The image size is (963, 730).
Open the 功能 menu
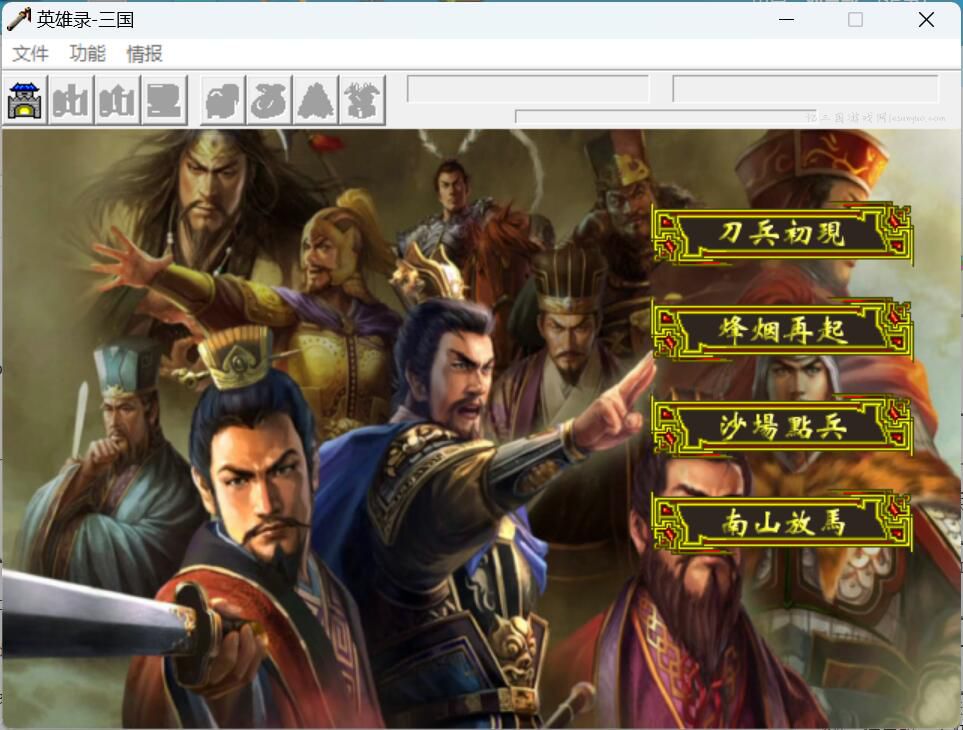87,53
